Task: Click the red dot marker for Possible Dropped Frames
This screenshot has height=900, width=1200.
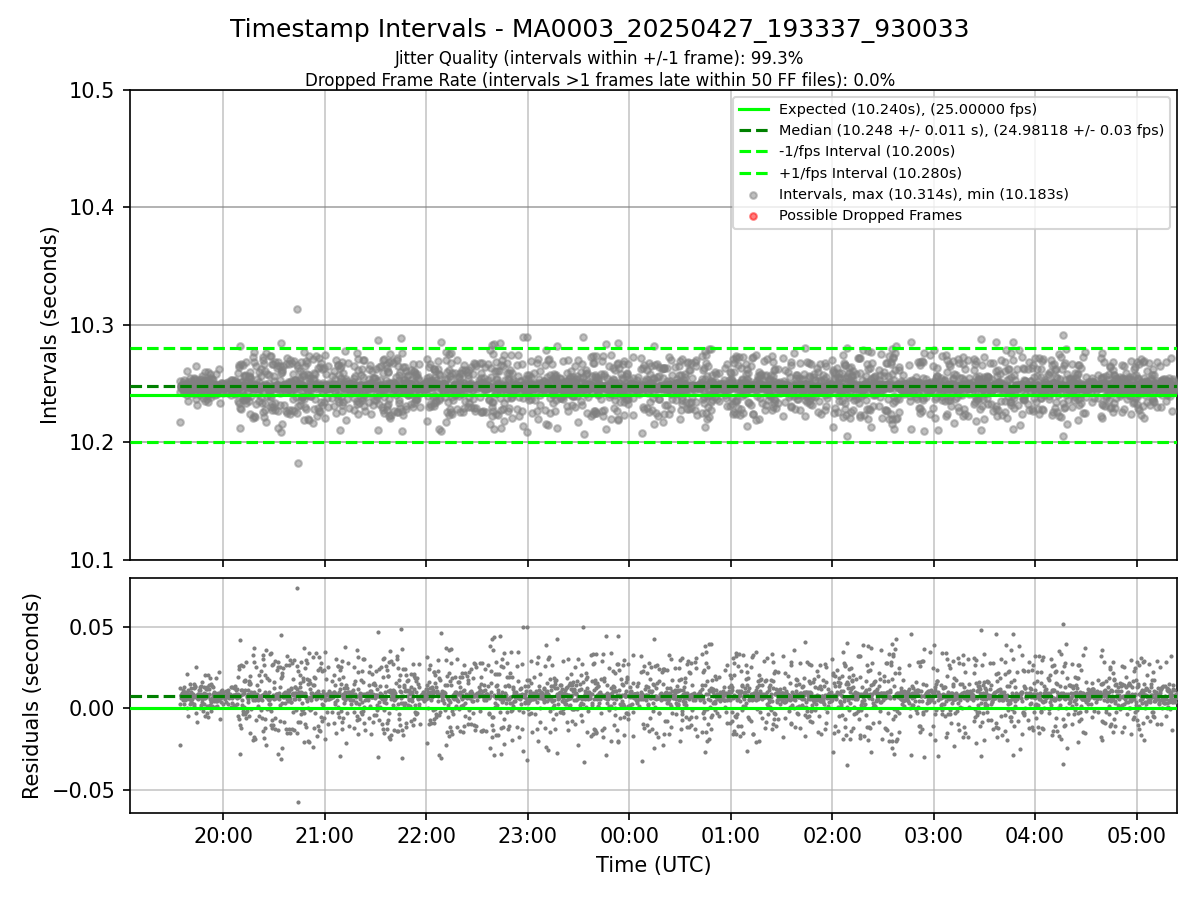Action: pyautogui.click(x=754, y=216)
